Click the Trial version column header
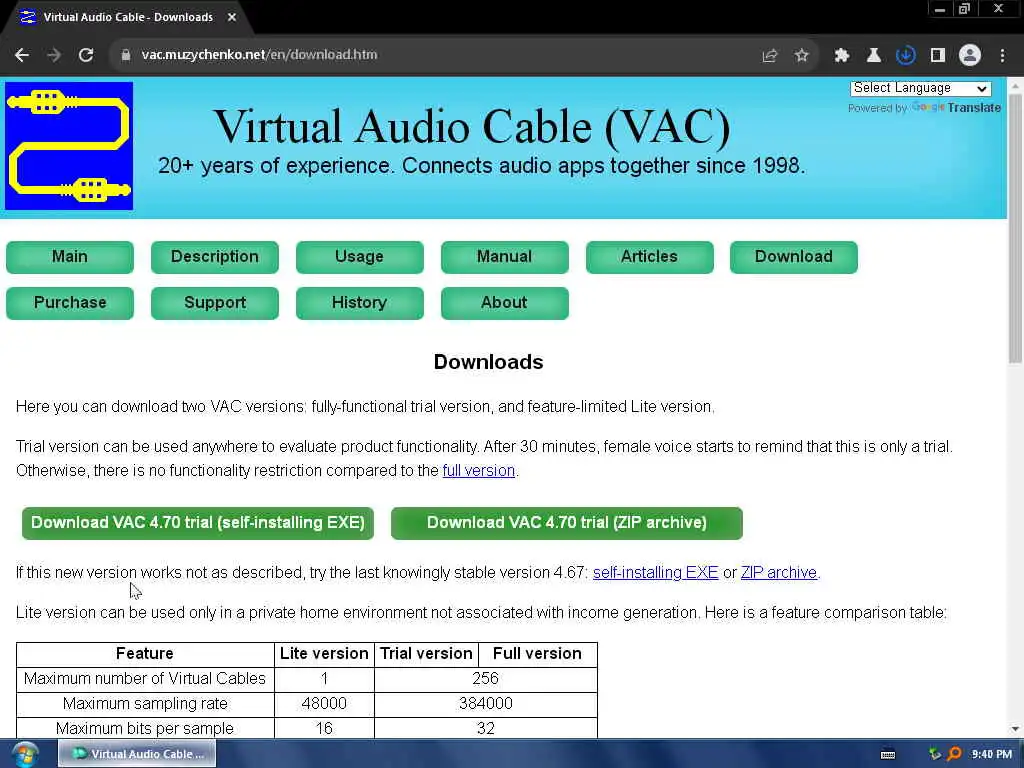The width and height of the screenshot is (1024, 768). pos(426,654)
